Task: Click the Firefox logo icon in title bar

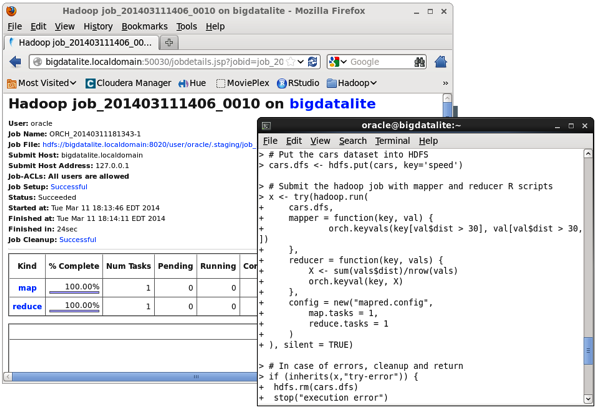Action: tap(11, 11)
